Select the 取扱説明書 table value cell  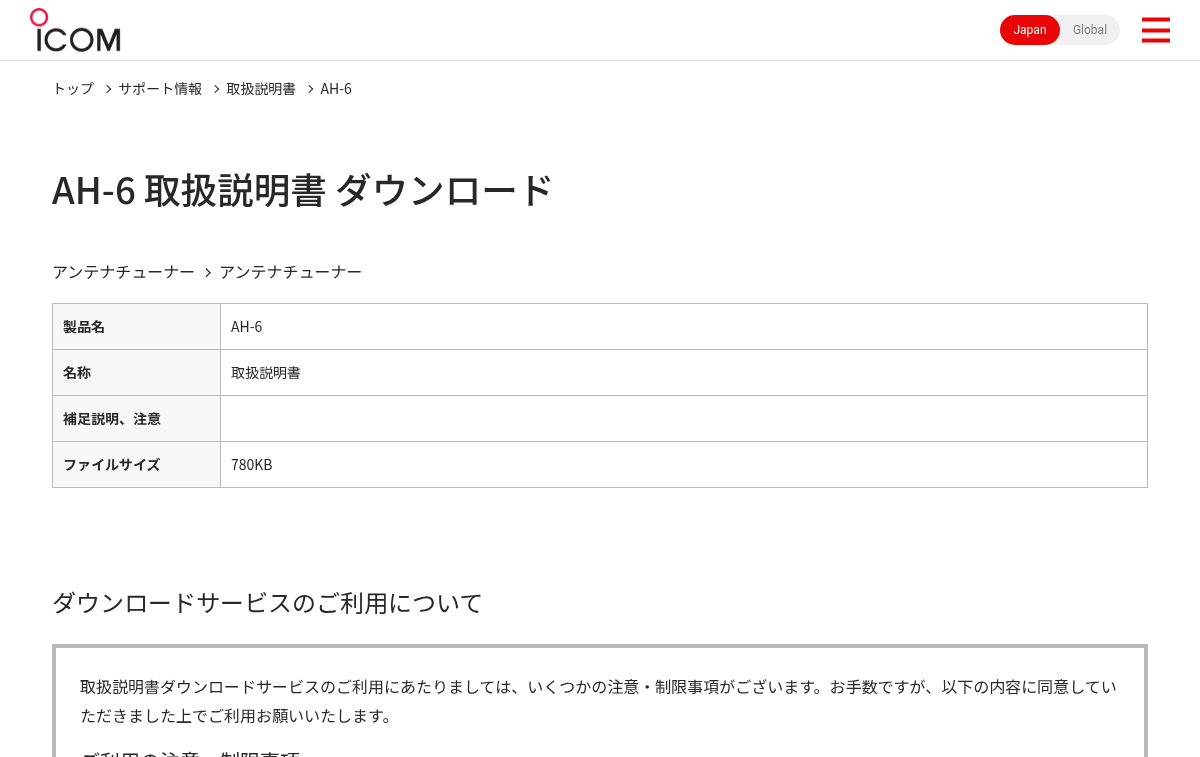pyautogui.click(x=684, y=373)
